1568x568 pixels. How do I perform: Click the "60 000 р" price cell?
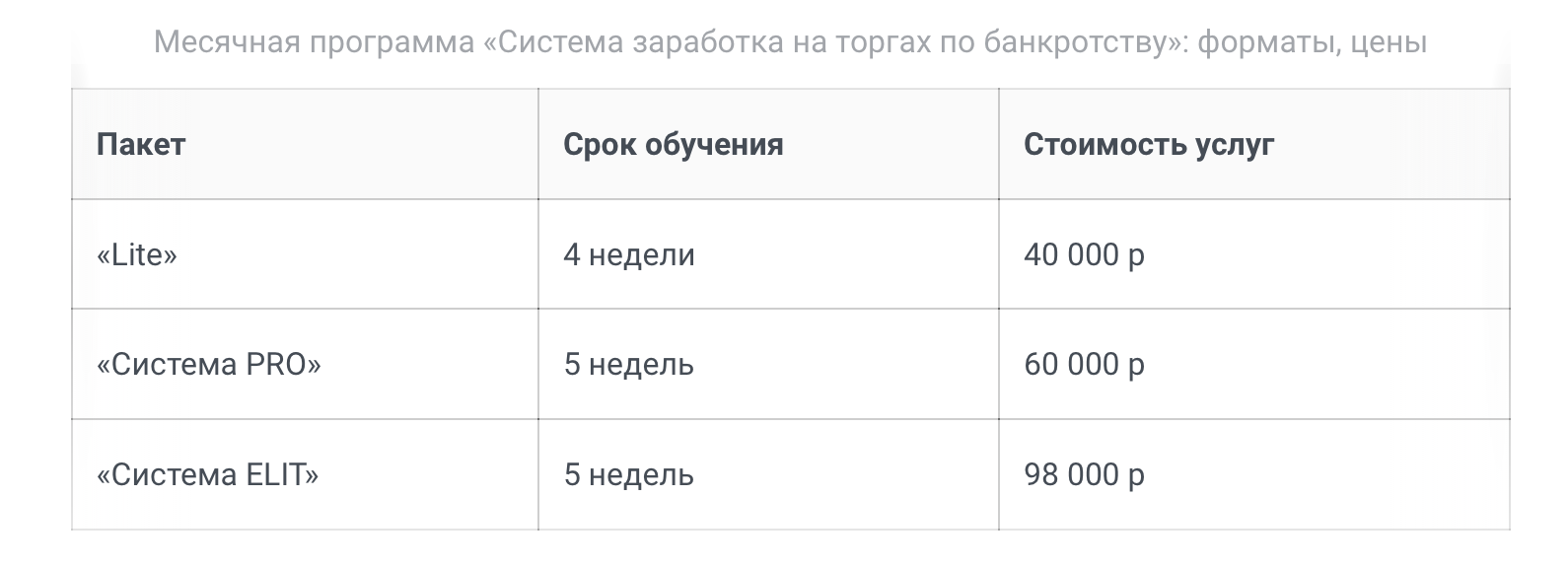pos(1084,365)
